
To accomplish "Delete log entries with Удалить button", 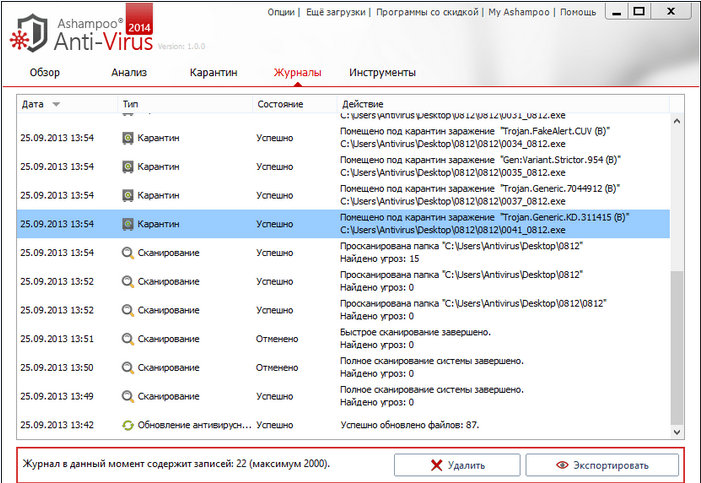I will (x=457, y=466).
